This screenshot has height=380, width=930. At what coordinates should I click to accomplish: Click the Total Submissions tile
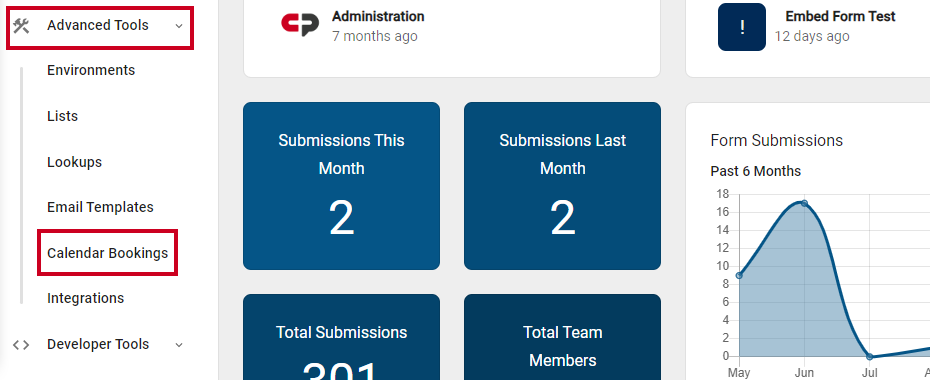pyautogui.click(x=342, y=337)
